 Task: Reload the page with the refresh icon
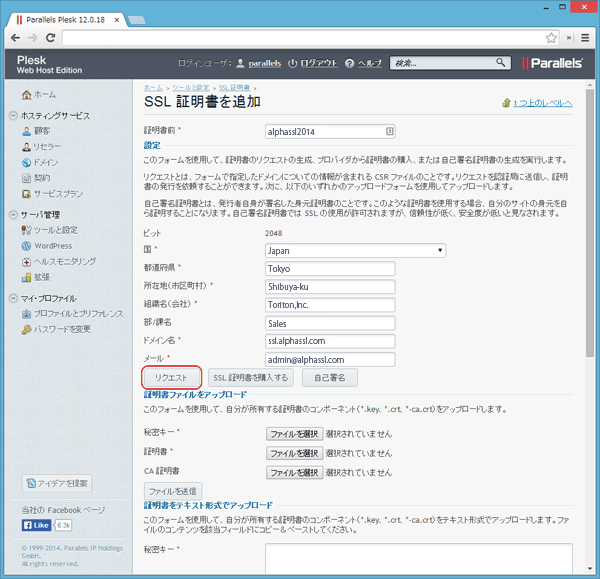pyautogui.click(x=51, y=38)
